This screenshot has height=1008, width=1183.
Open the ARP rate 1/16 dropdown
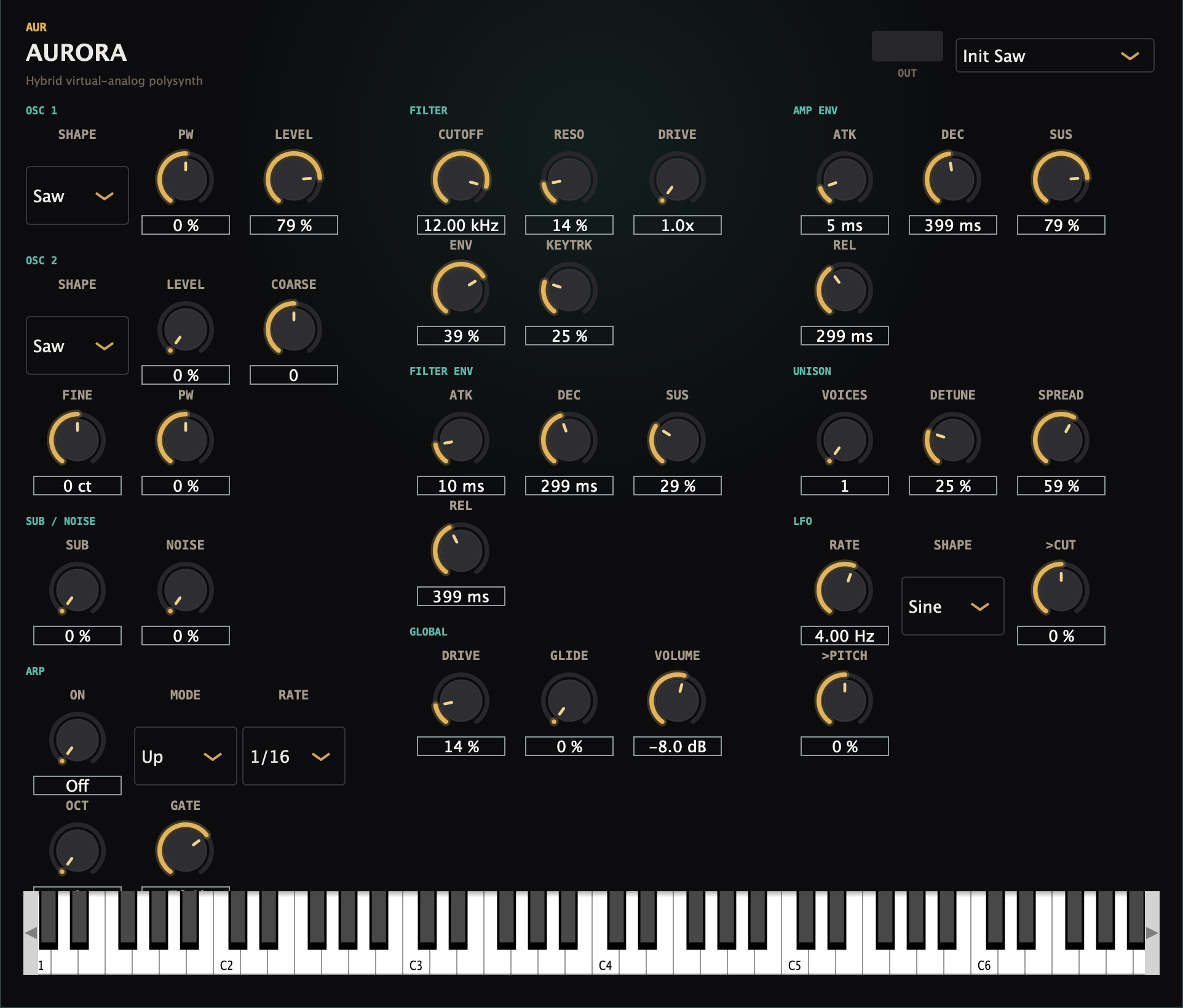294,756
